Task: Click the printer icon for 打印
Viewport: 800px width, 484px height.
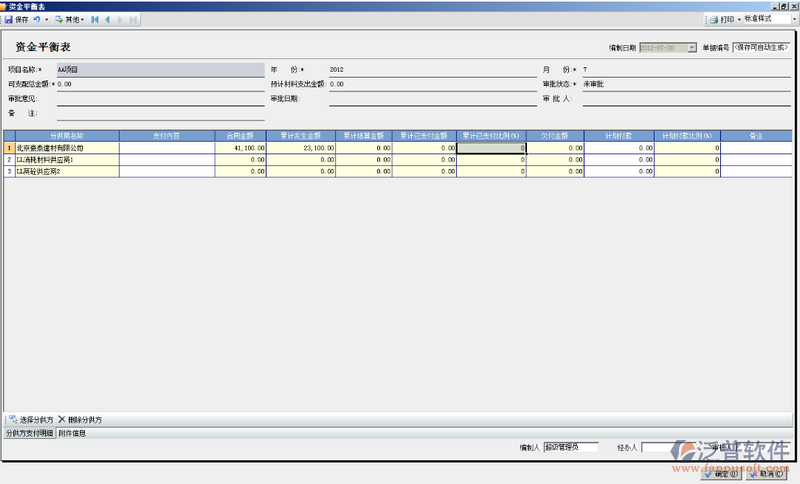Action: point(714,19)
